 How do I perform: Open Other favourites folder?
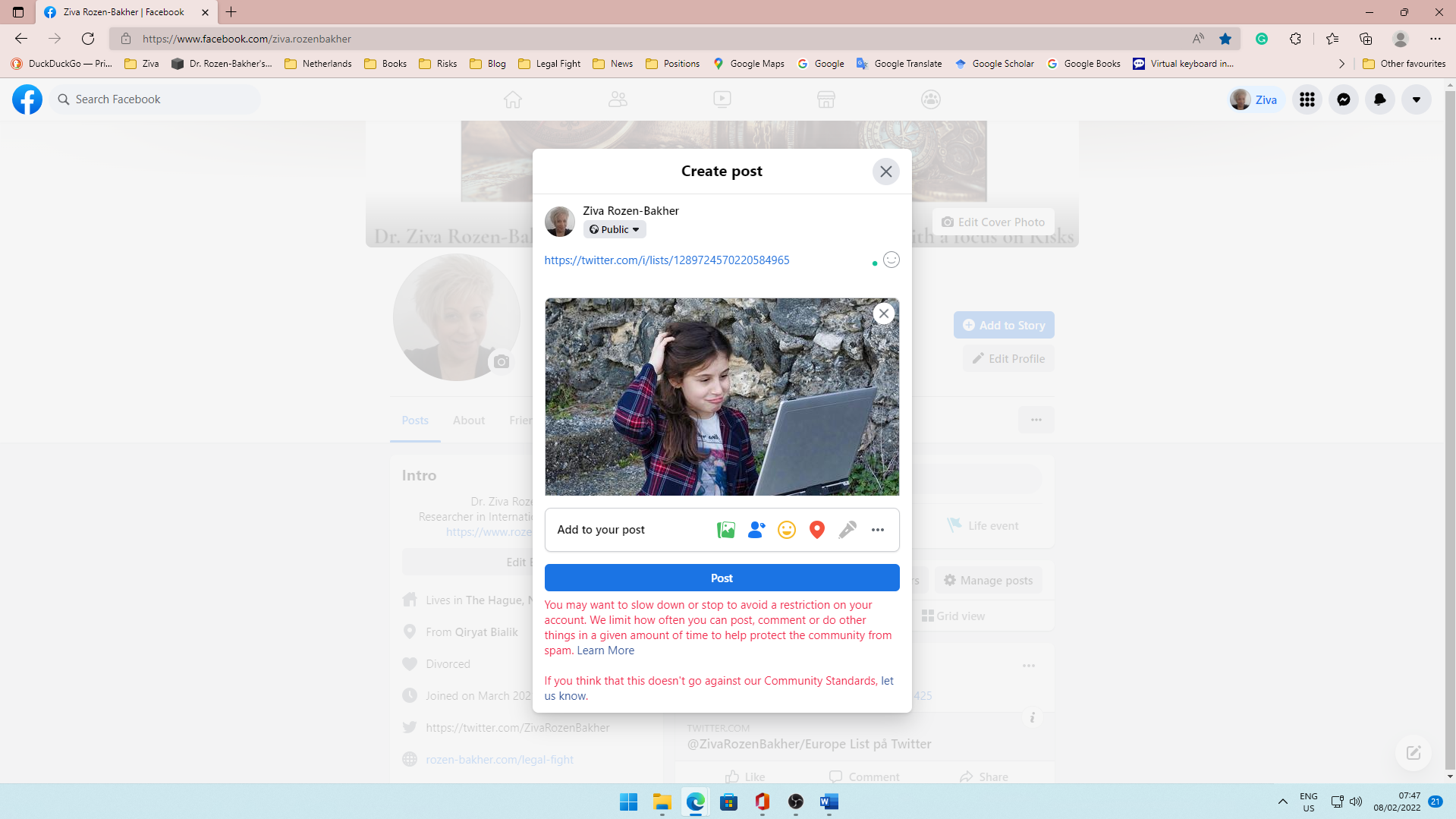1404,64
